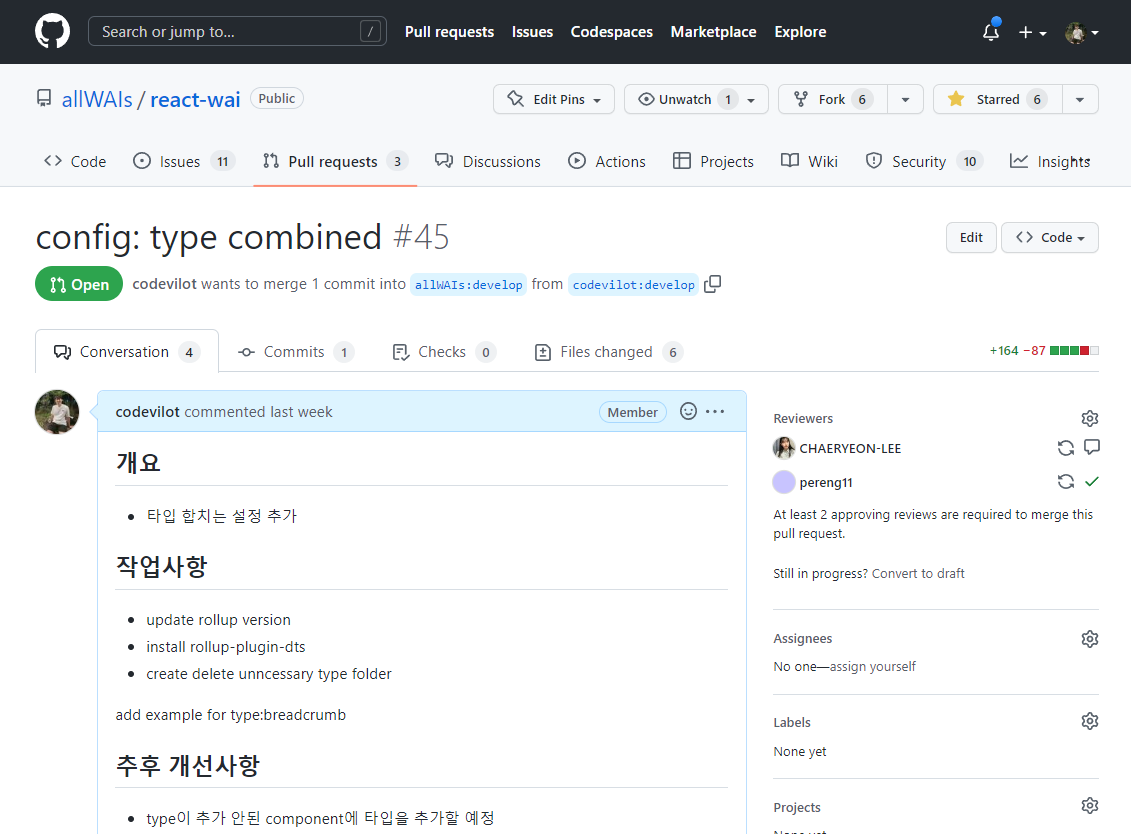Switch to the Actions tab
This screenshot has height=834, width=1131.
pos(607,162)
